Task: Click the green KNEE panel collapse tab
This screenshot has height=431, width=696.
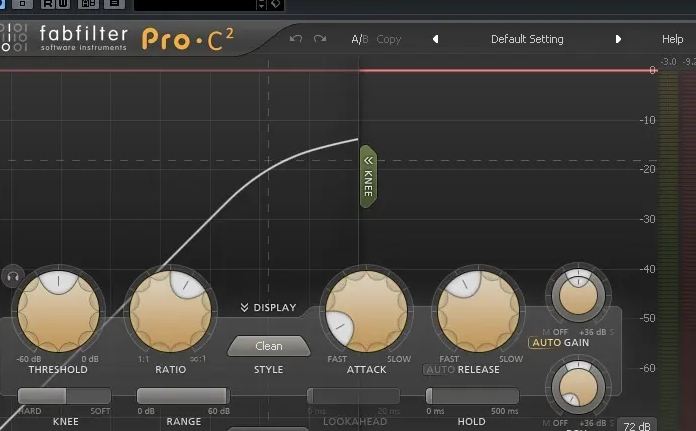Action: 368,176
